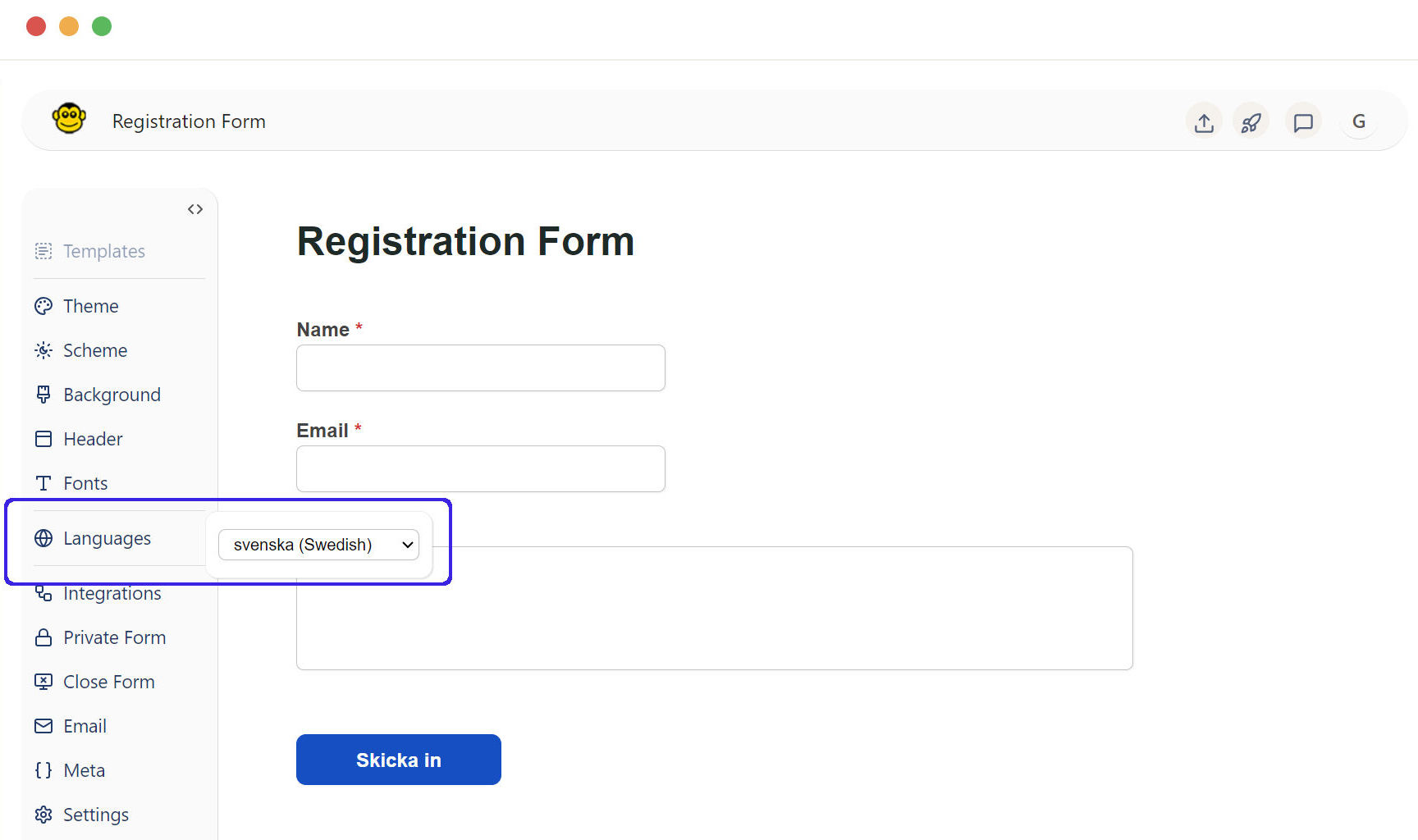
Task: Open the Close Form option
Action: pos(108,682)
